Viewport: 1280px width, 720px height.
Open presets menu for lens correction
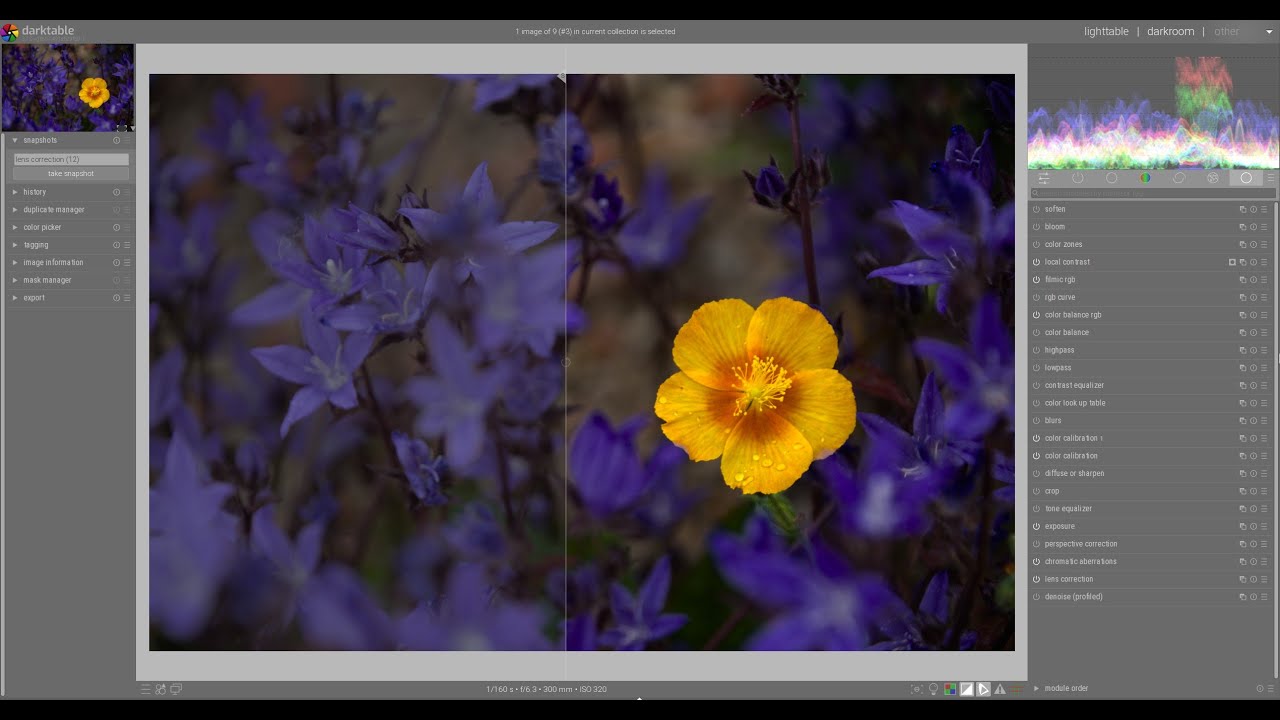[x=1264, y=580]
